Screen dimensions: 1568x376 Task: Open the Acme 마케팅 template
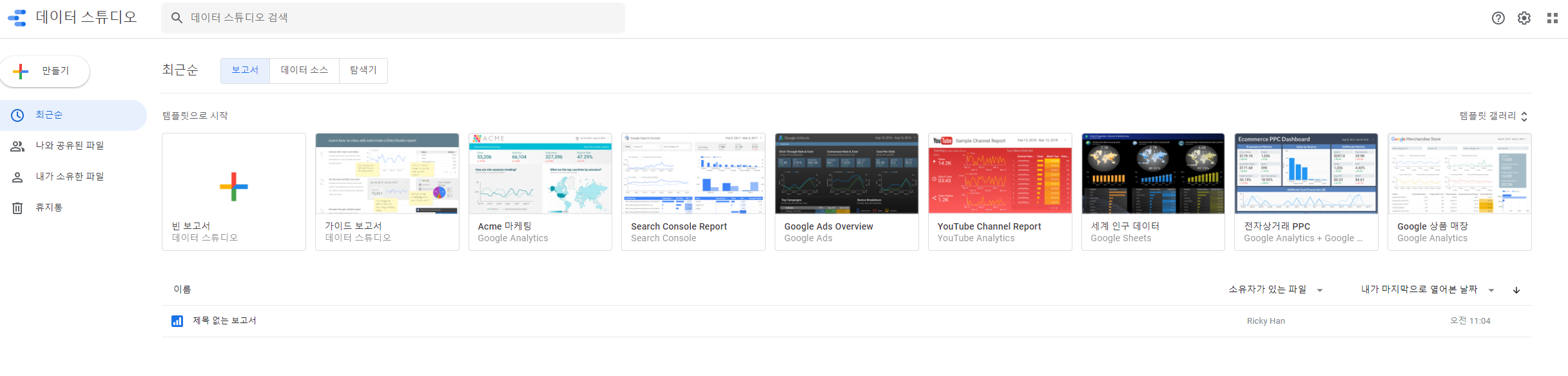pos(540,192)
